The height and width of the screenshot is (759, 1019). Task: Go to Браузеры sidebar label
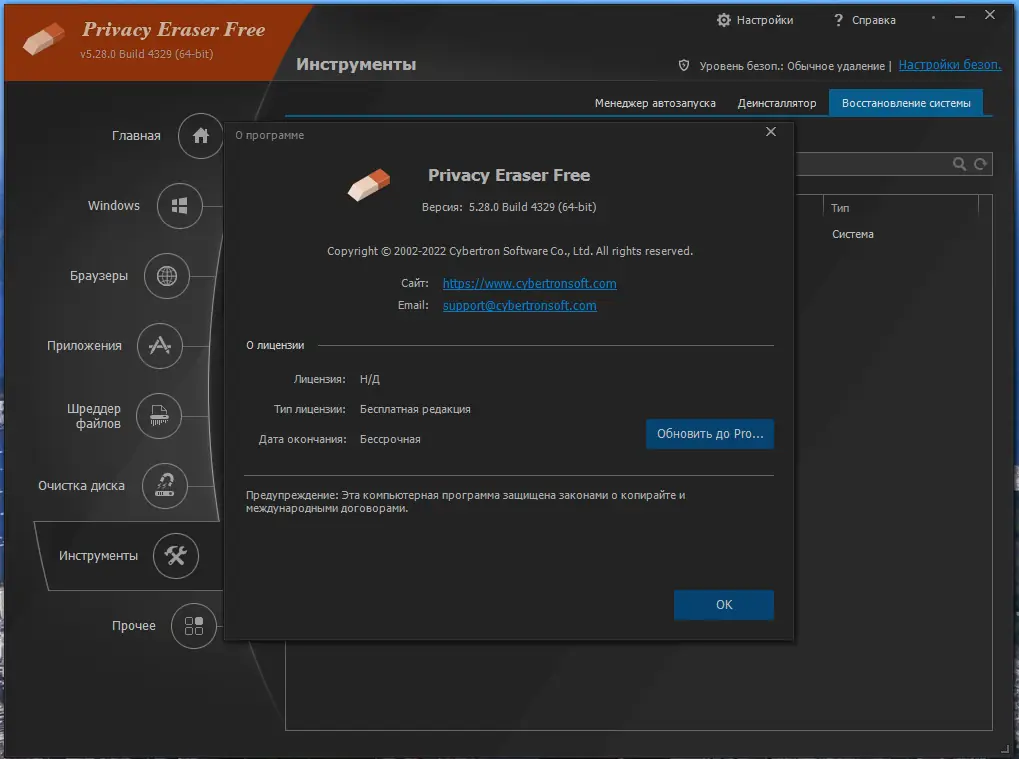[99, 276]
